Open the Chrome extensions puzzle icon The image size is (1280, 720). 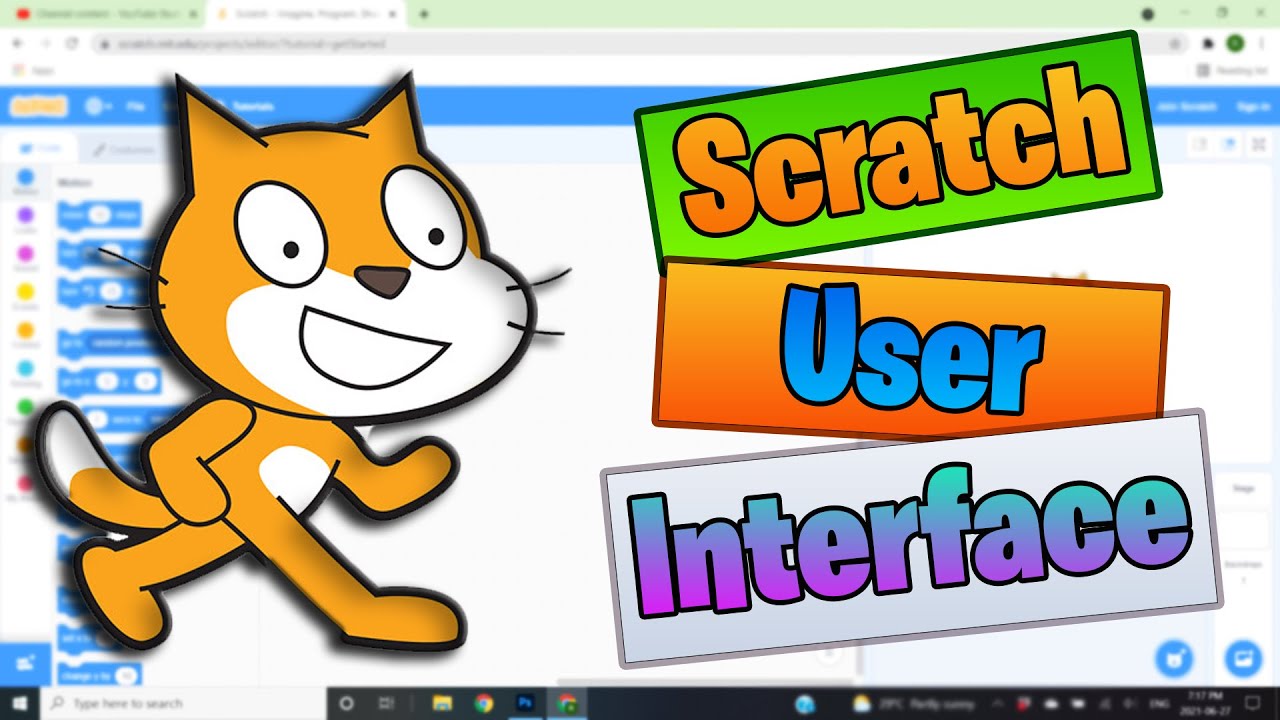[x=1209, y=44]
